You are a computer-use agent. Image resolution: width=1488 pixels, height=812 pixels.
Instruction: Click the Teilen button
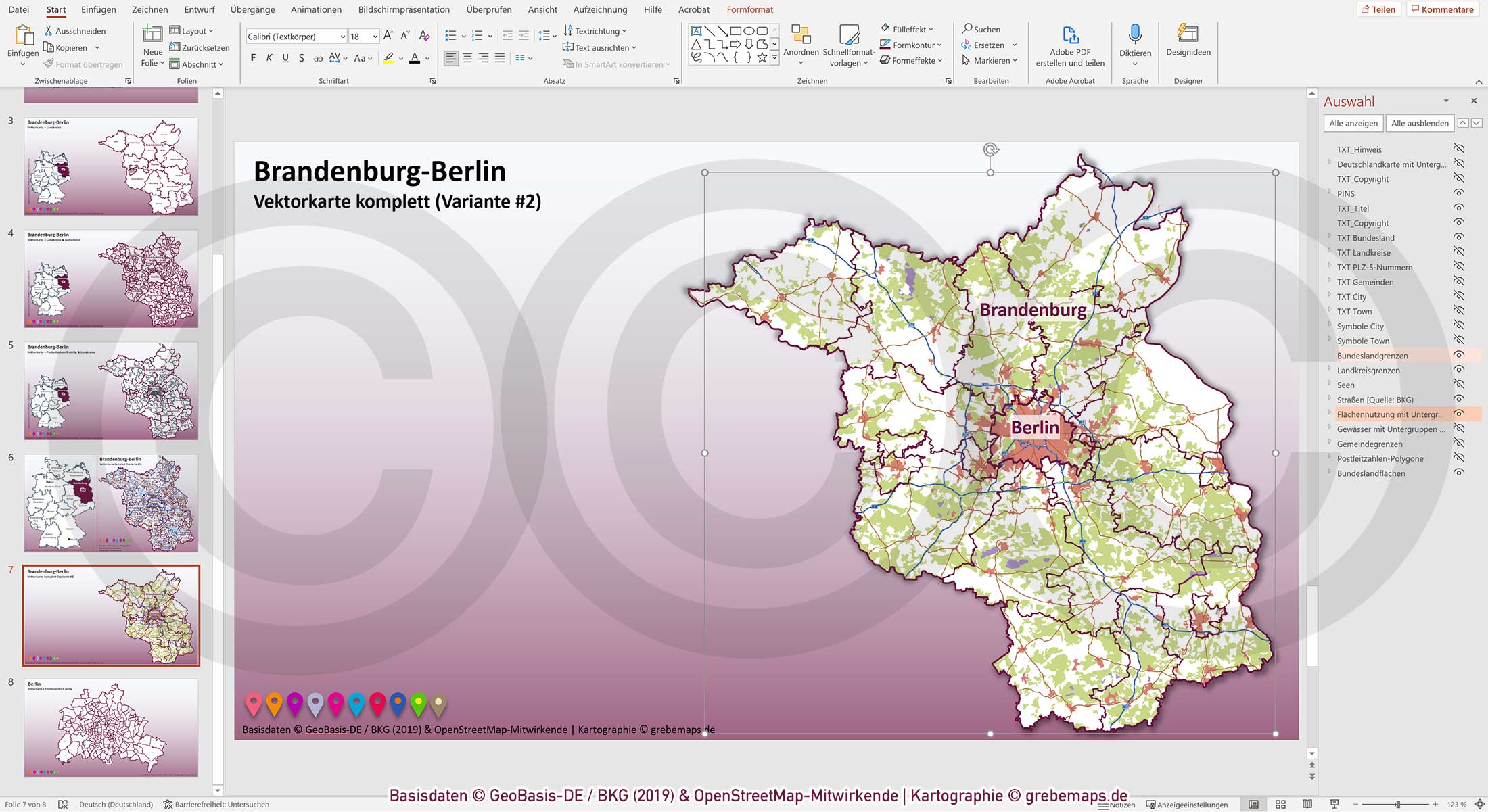pos(1380,9)
